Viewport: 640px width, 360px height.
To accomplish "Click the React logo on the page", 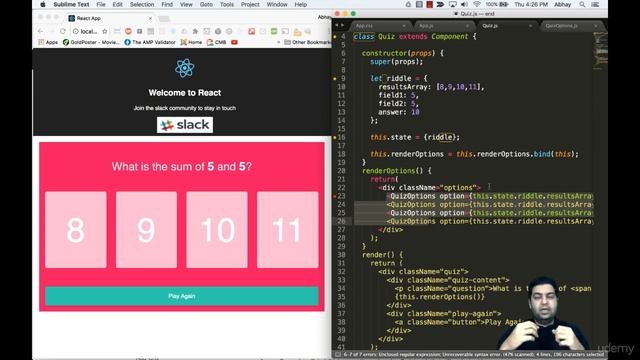I will tap(185, 68).
